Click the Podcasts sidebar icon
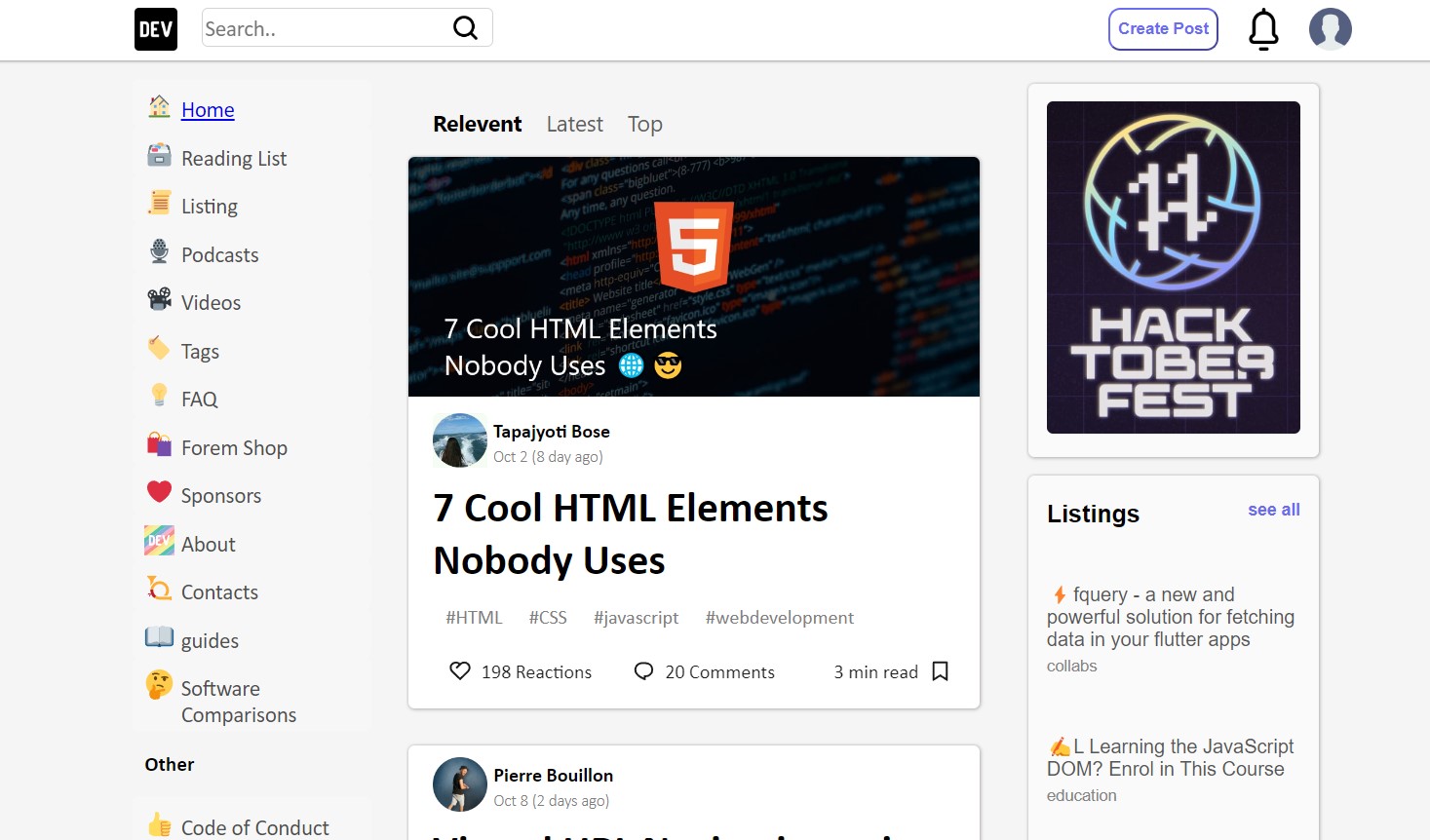1430x840 pixels. (x=158, y=253)
